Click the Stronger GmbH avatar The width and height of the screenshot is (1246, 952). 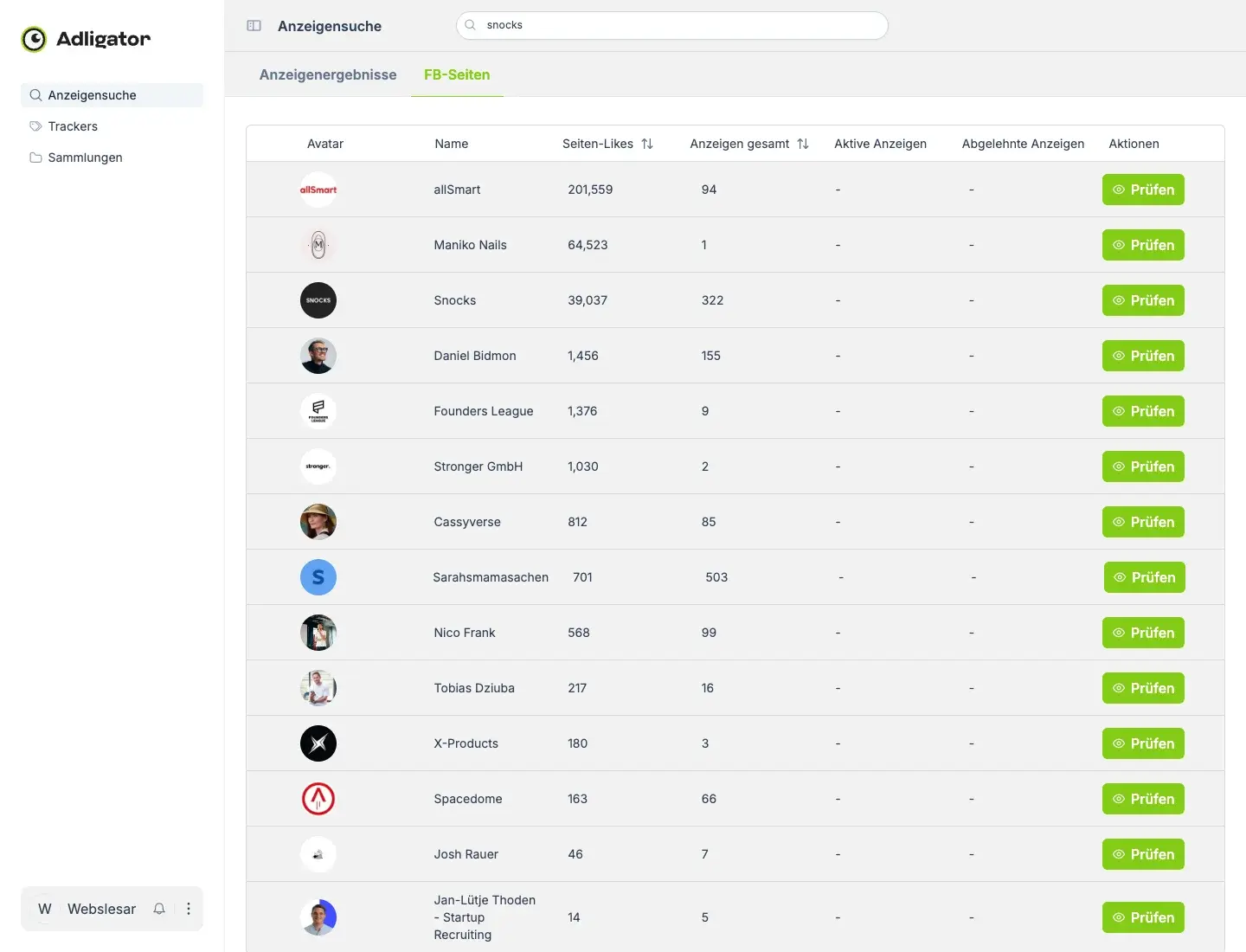click(x=318, y=466)
